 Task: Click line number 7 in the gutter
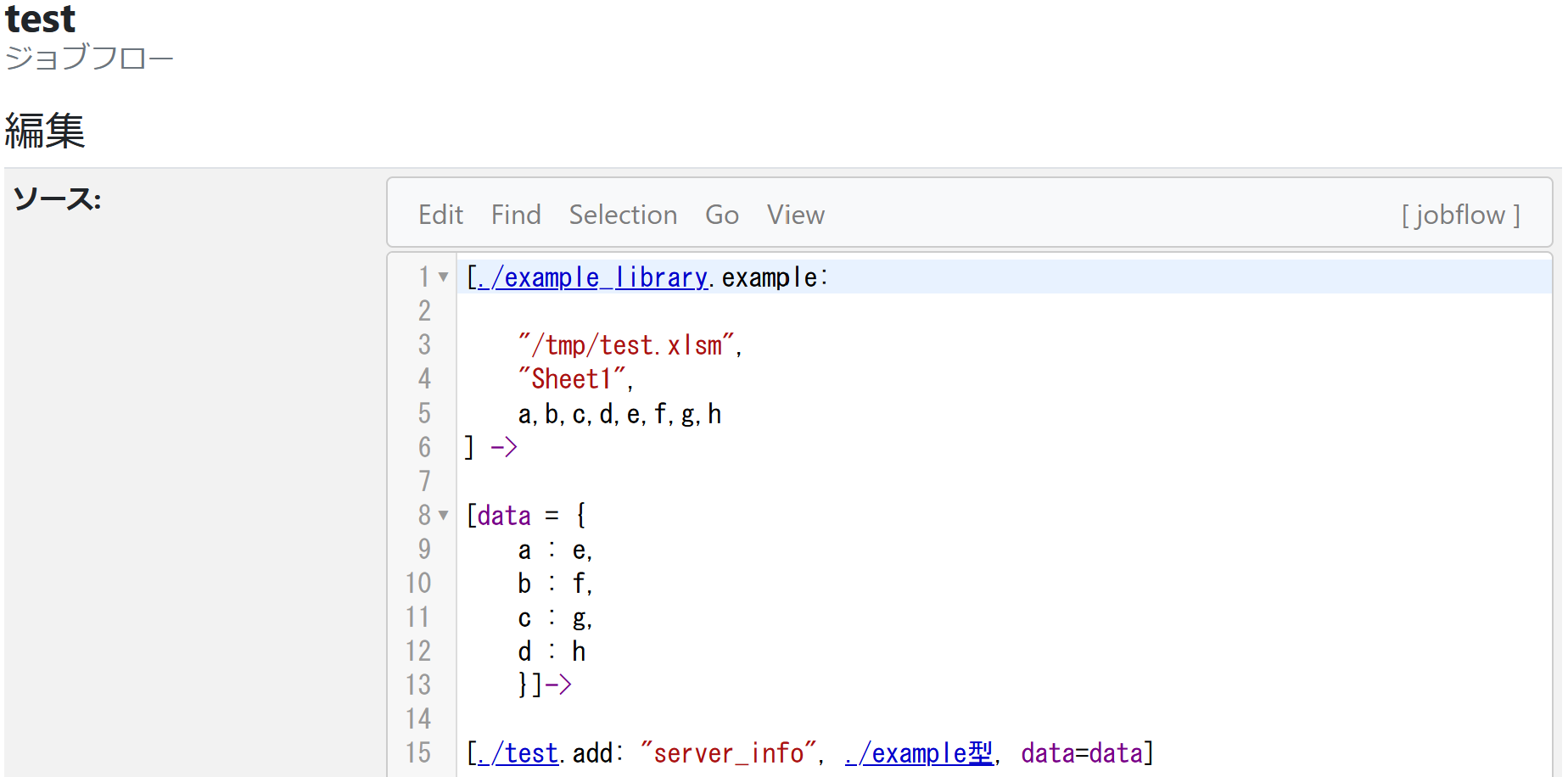click(x=424, y=481)
